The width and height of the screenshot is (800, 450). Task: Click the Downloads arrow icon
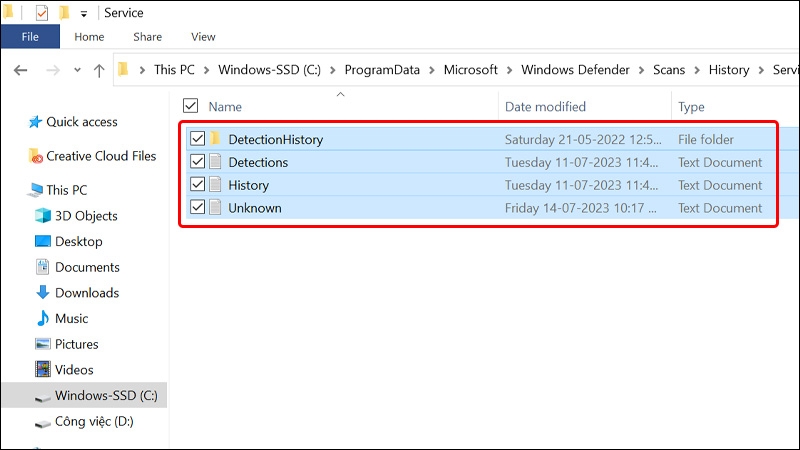[x=43, y=292]
